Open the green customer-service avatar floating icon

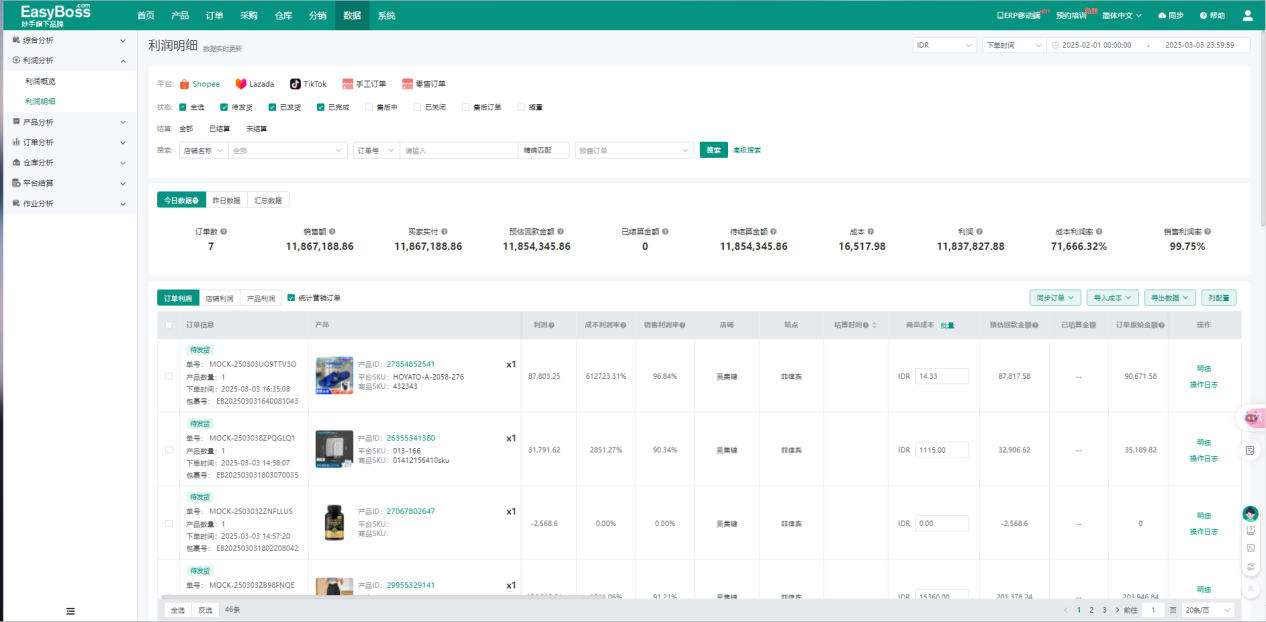[1250, 513]
